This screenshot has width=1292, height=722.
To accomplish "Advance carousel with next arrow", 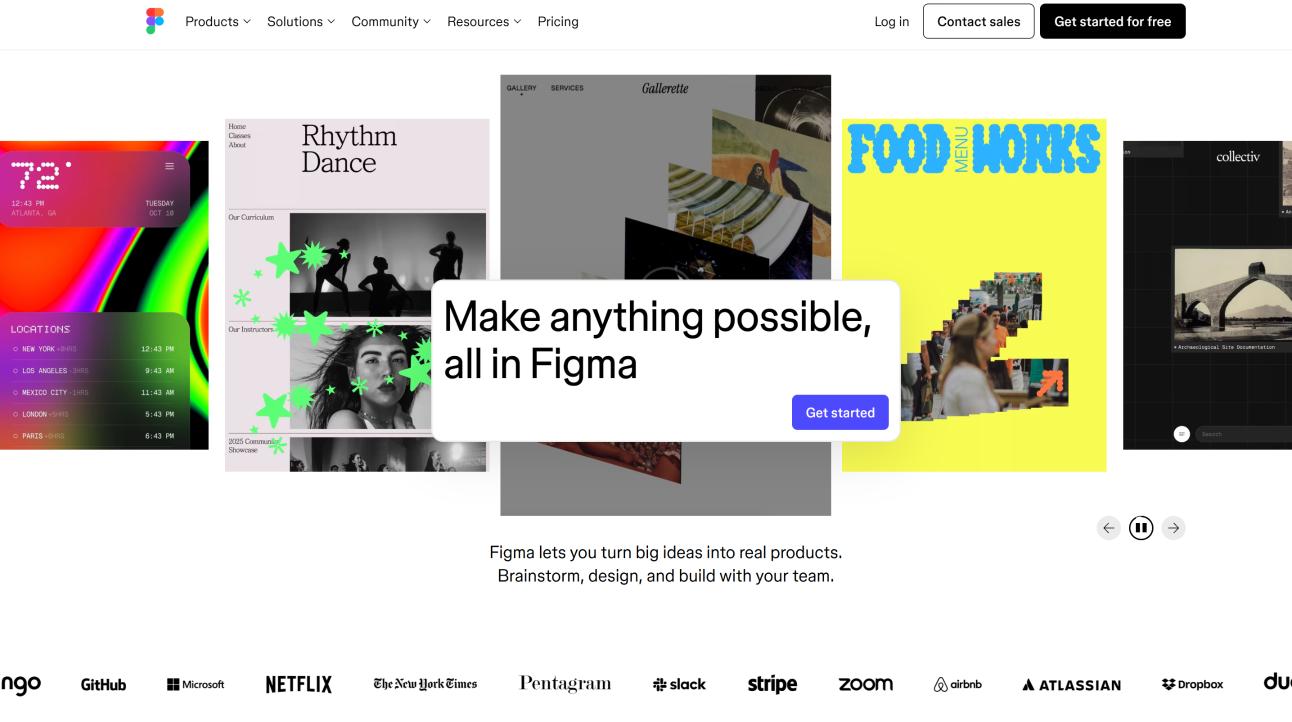I will click(x=1174, y=528).
